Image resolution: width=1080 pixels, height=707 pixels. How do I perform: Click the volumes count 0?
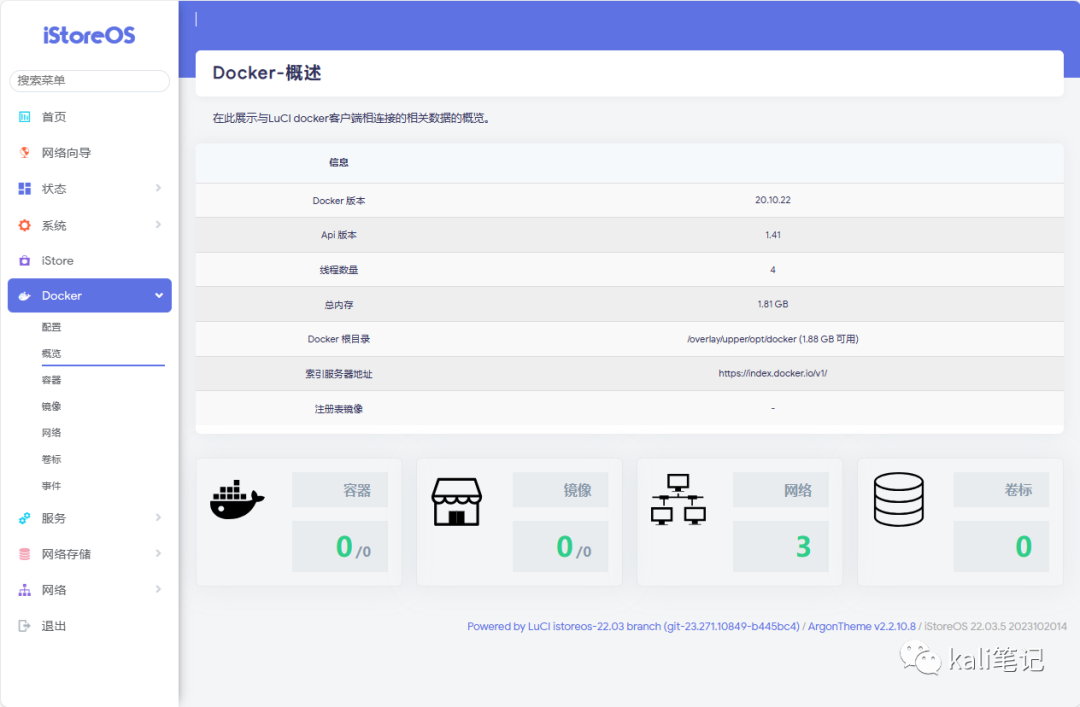click(x=1024, y=546)
